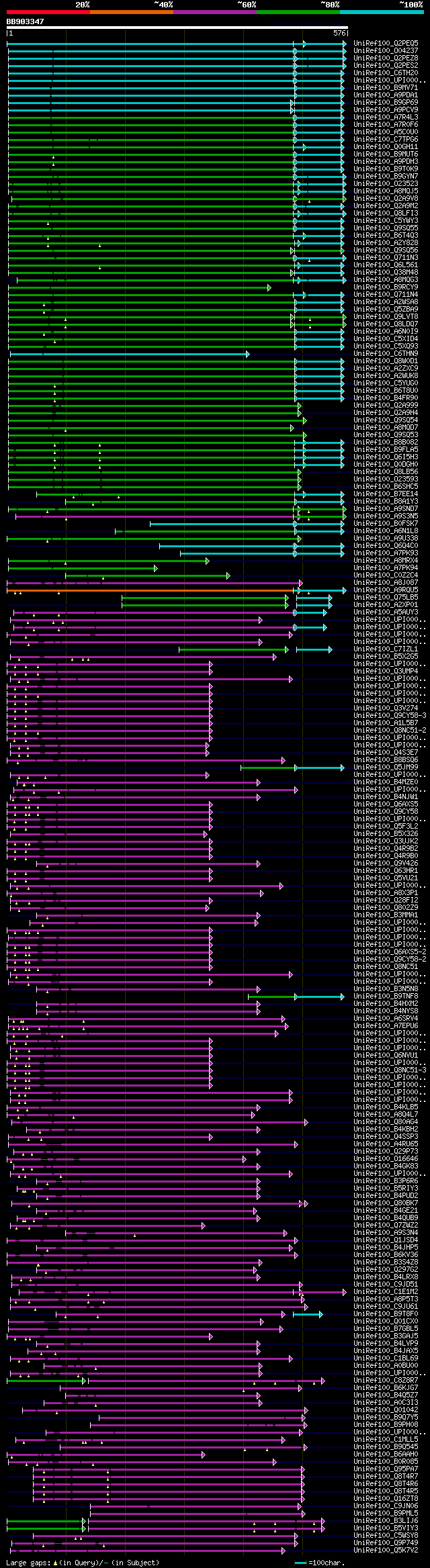Select label UniRef100_C7IZL1
This screenshot has height=1568, width=430.
pyautogui.click(x=386, y=649)
